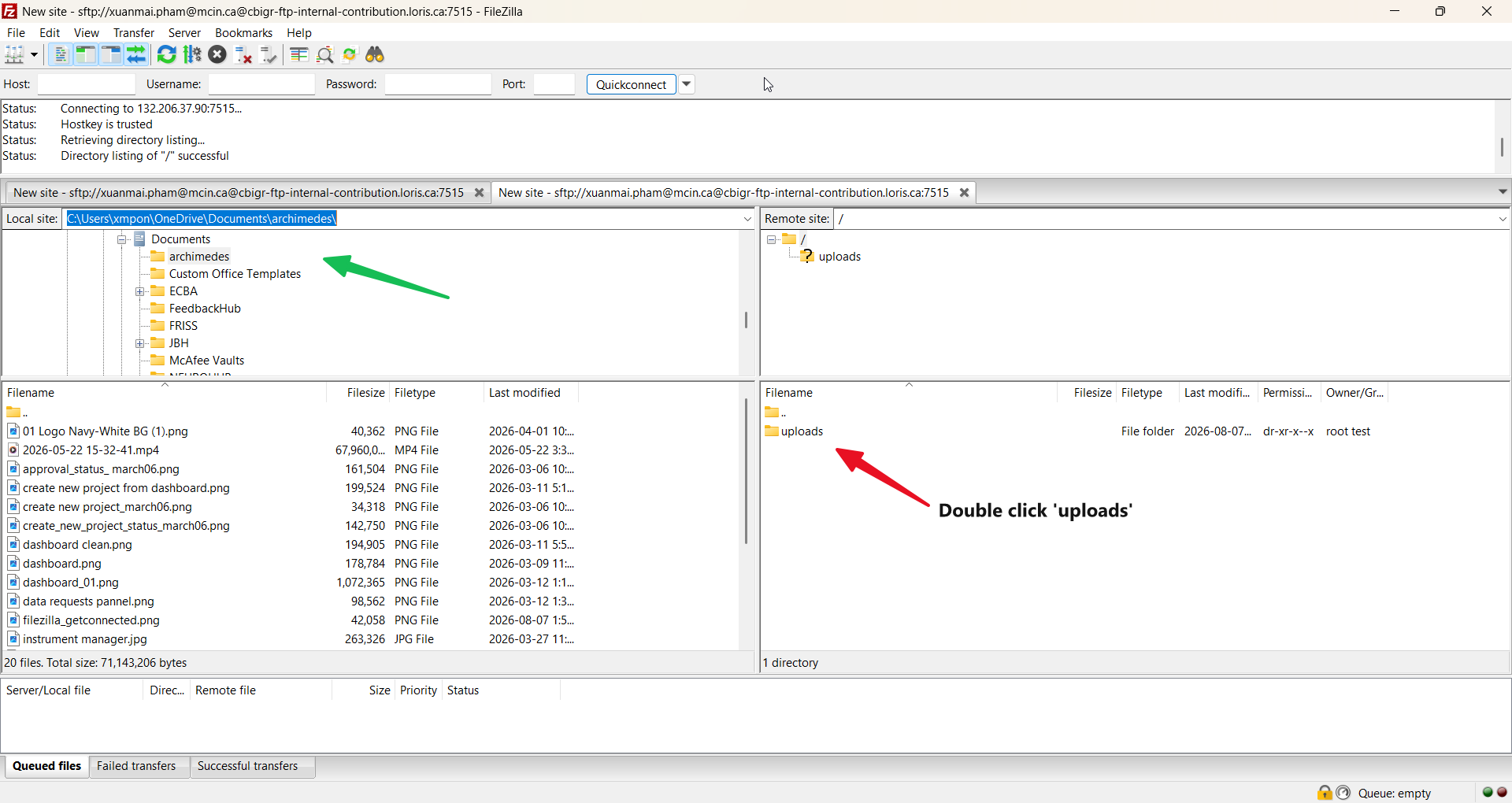Sort remote files by Filename column
This screenshot has width=1512, height=803.
[909, 393]
